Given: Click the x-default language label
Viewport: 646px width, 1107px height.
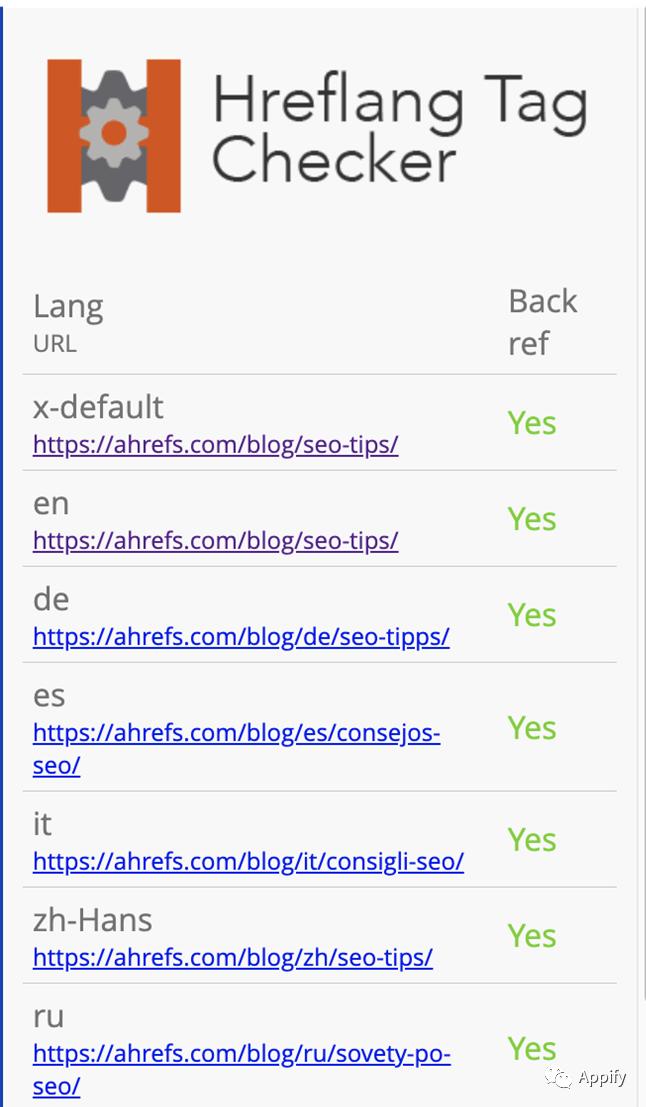Looking at the screenshot, I should click(x=98, y=407).
